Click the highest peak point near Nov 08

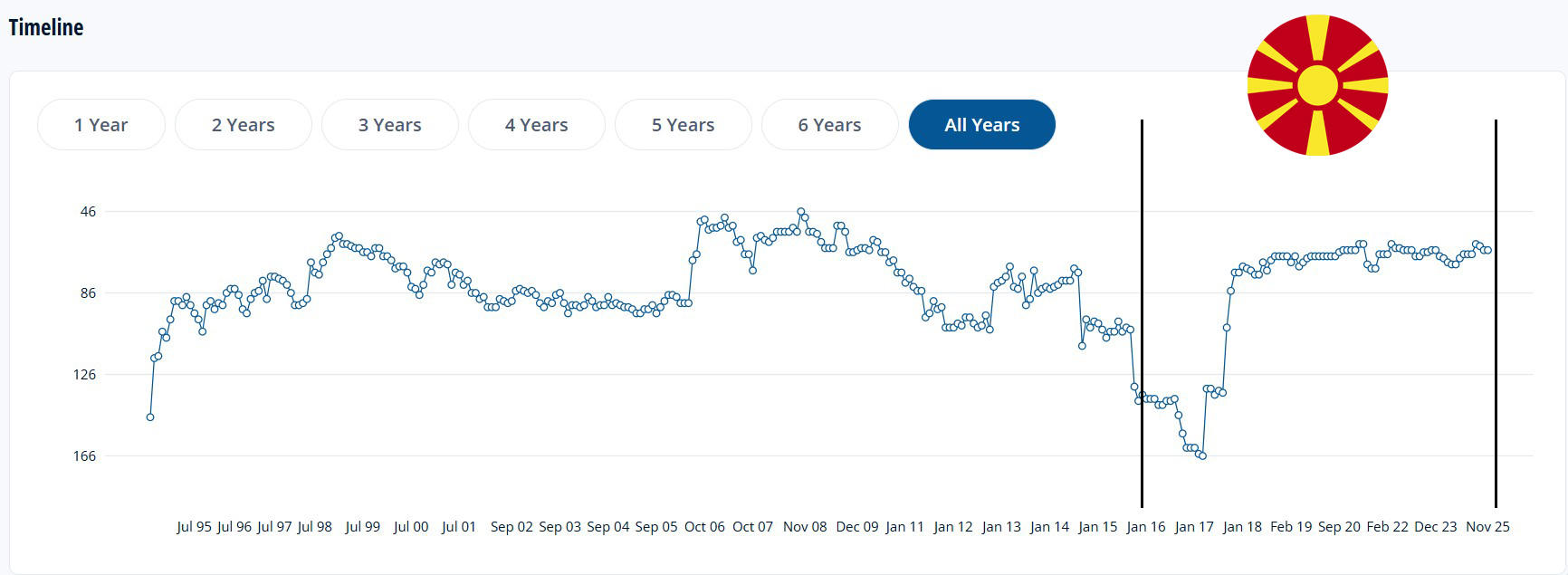pyautogui.click(x=800, y=212)
